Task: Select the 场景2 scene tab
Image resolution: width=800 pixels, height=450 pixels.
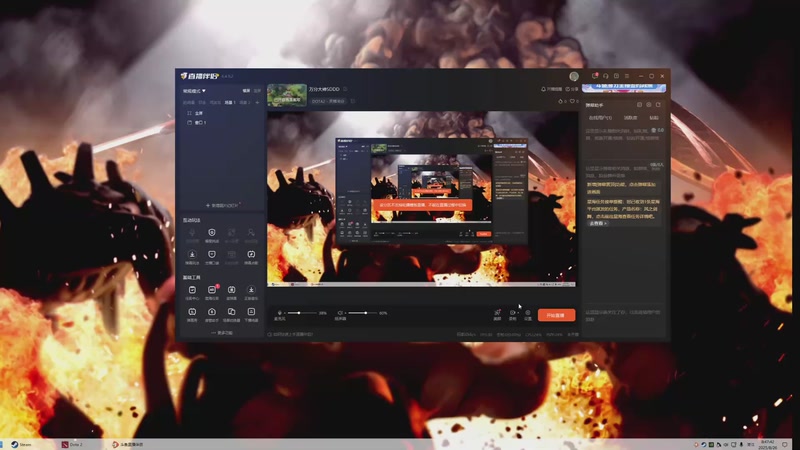Action: pyautogui.click(x=245, y=103)
